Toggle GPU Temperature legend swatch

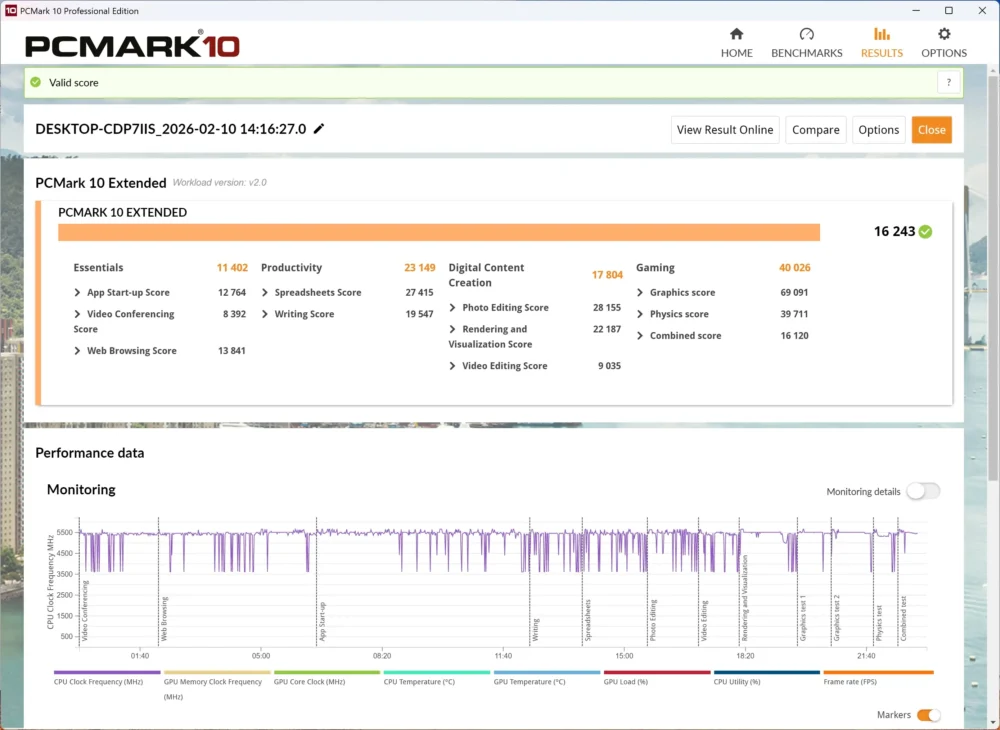[x=547, y=672]
